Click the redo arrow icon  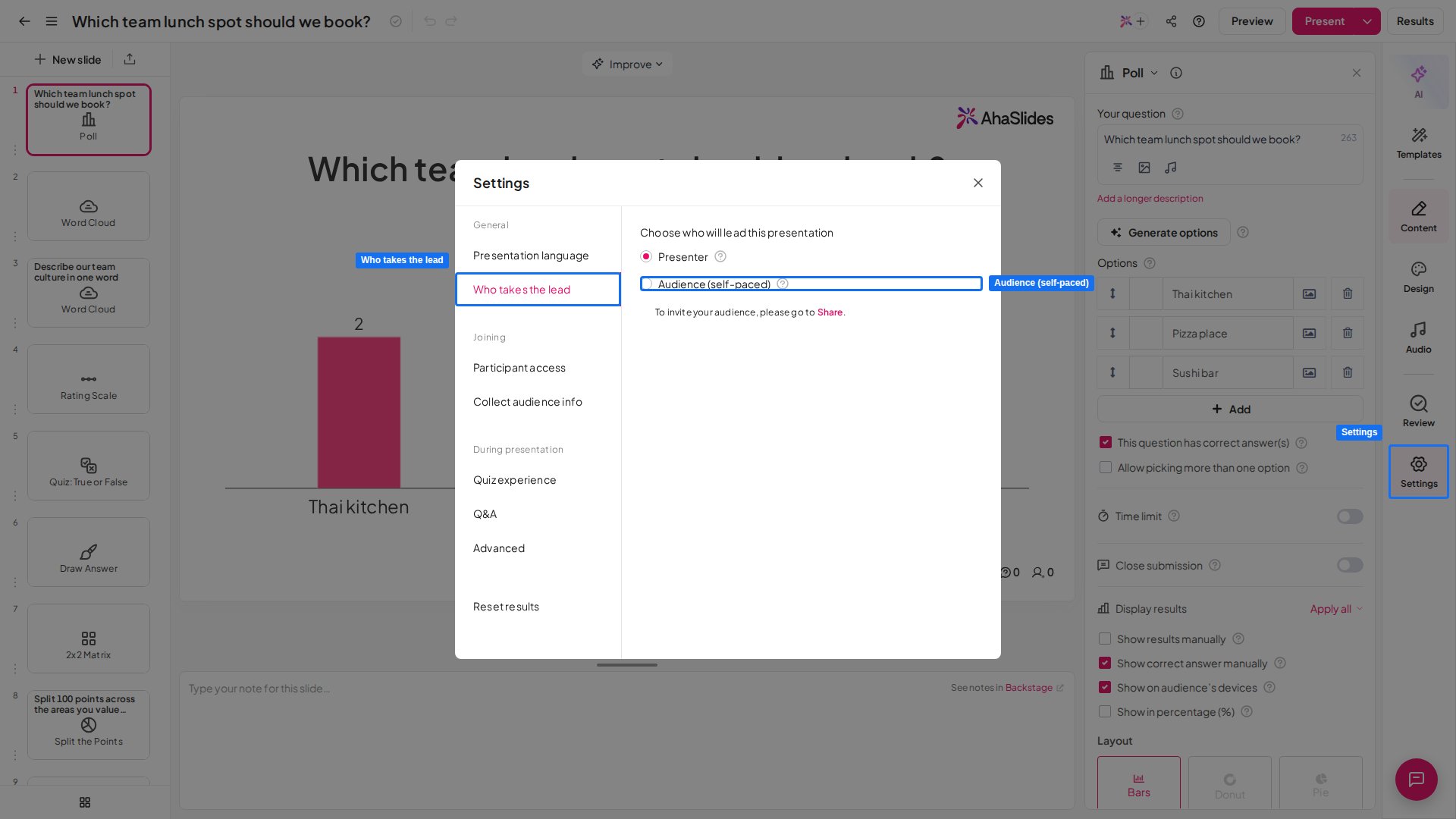pos(451,21)
